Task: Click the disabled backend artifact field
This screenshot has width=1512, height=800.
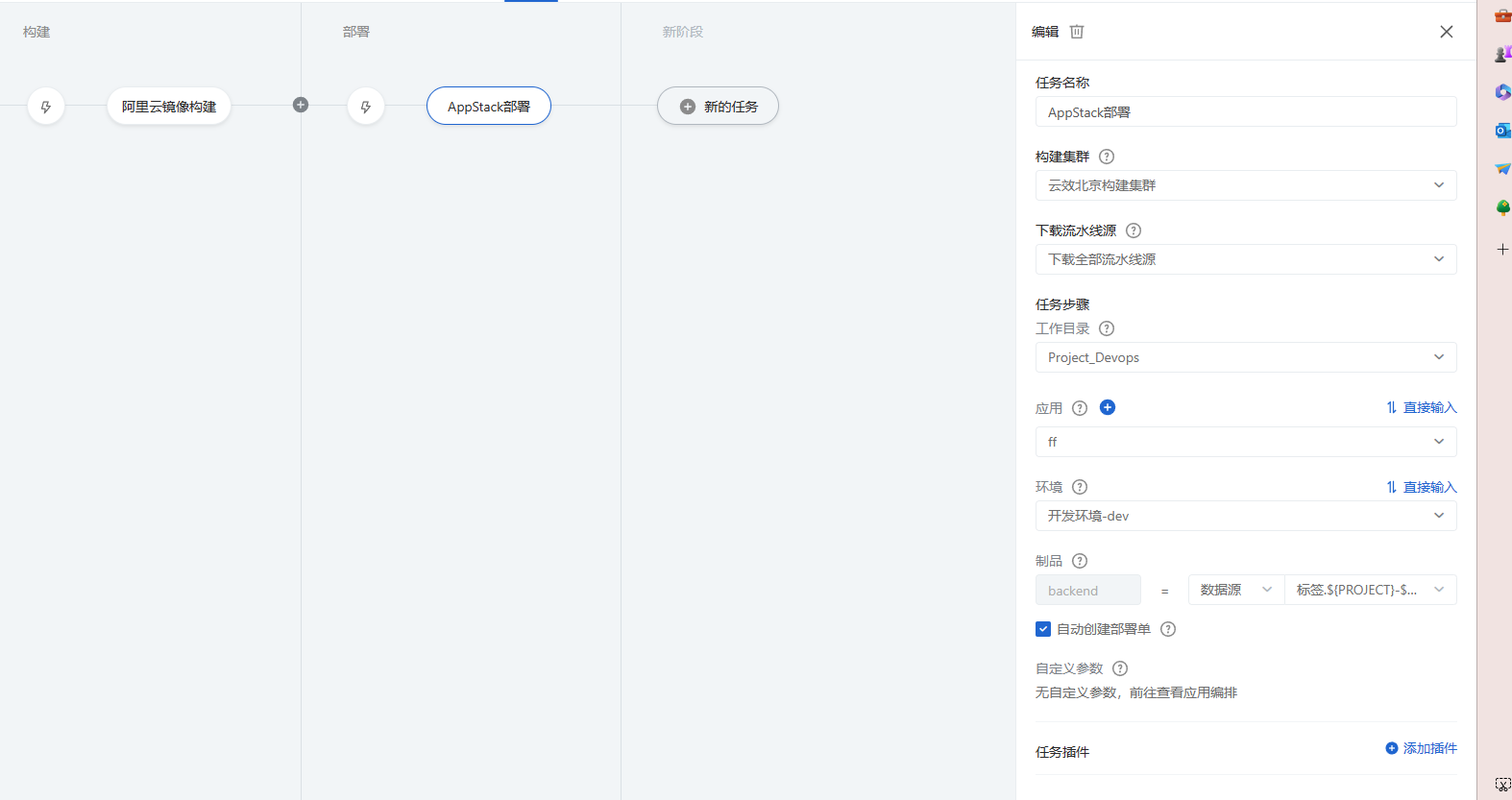Action: pos(1088,590)
